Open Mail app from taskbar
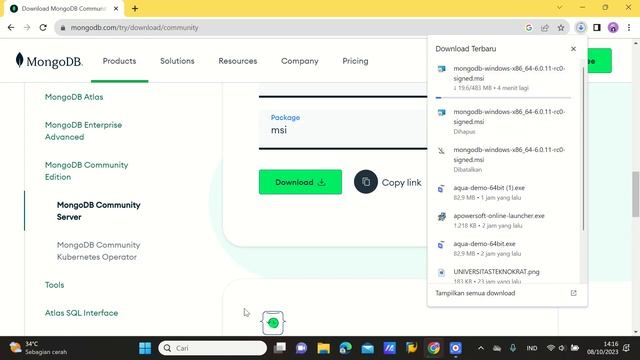 coord(367,348)
